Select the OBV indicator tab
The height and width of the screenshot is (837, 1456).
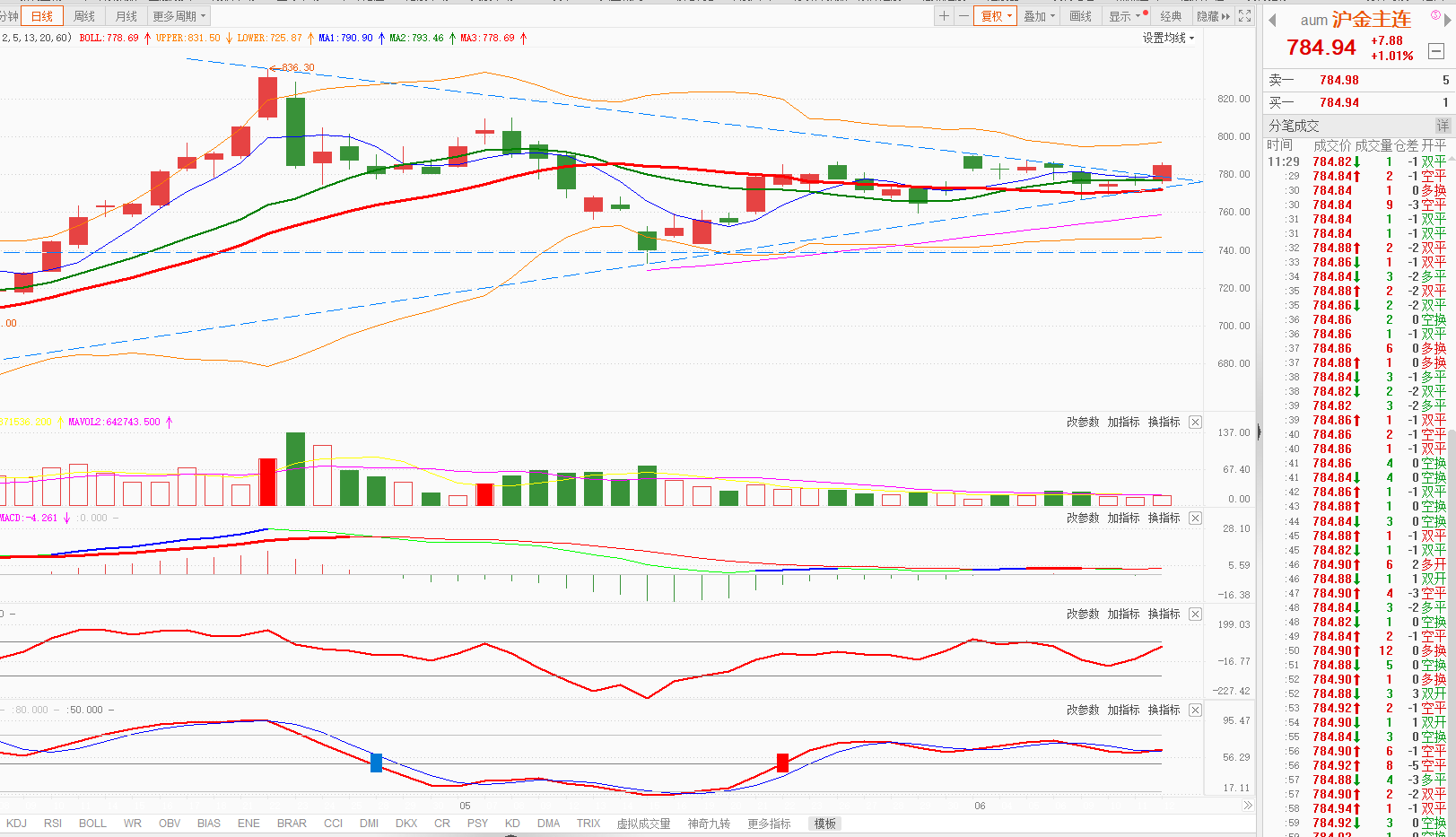point(170,824)
